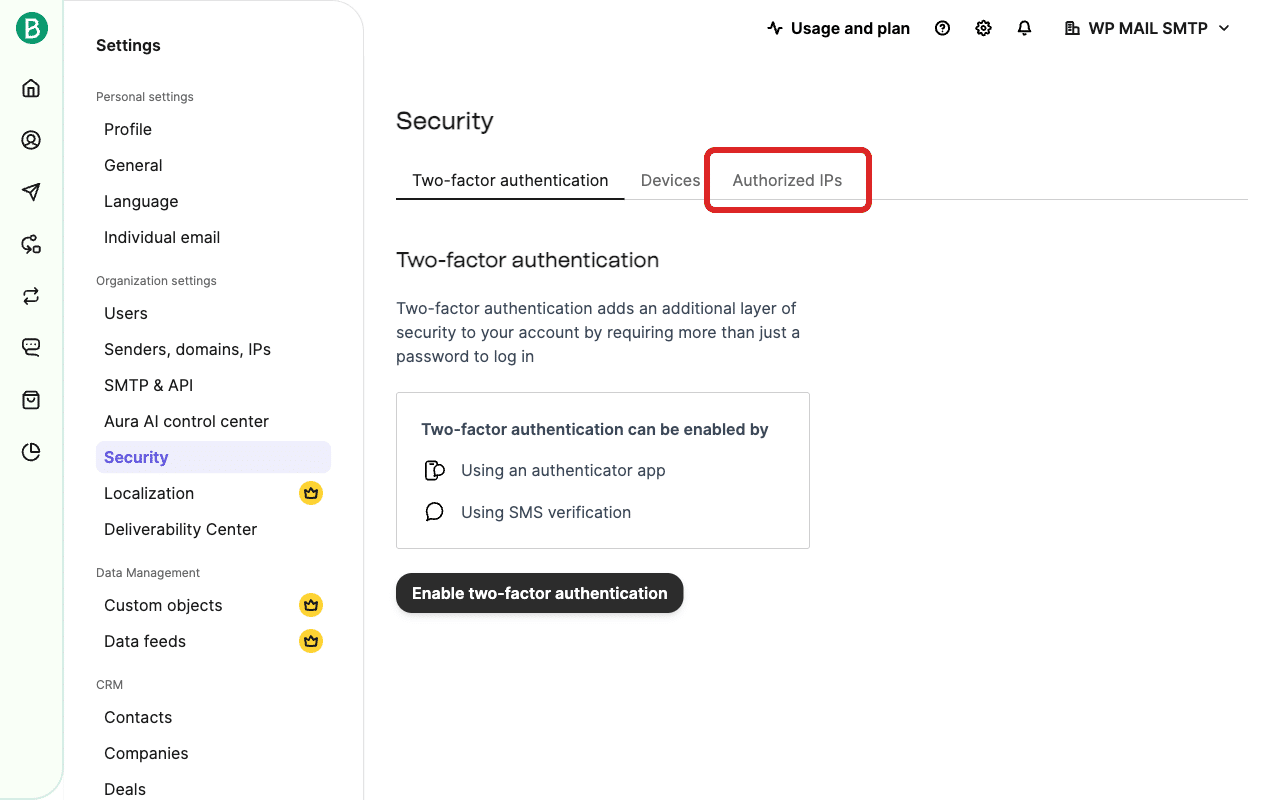Open Automations icon in left rail
The image size is (1280, 800).
click(x=31, y=244)
